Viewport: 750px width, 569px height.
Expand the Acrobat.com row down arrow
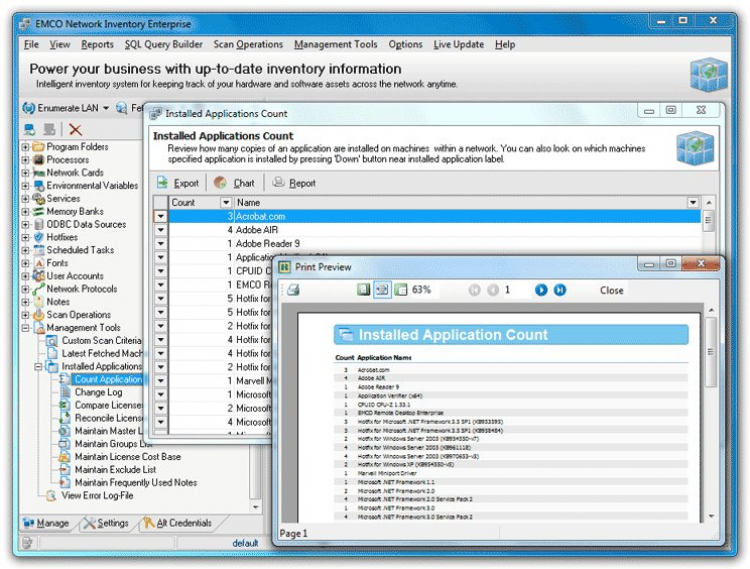click(161, 216)
